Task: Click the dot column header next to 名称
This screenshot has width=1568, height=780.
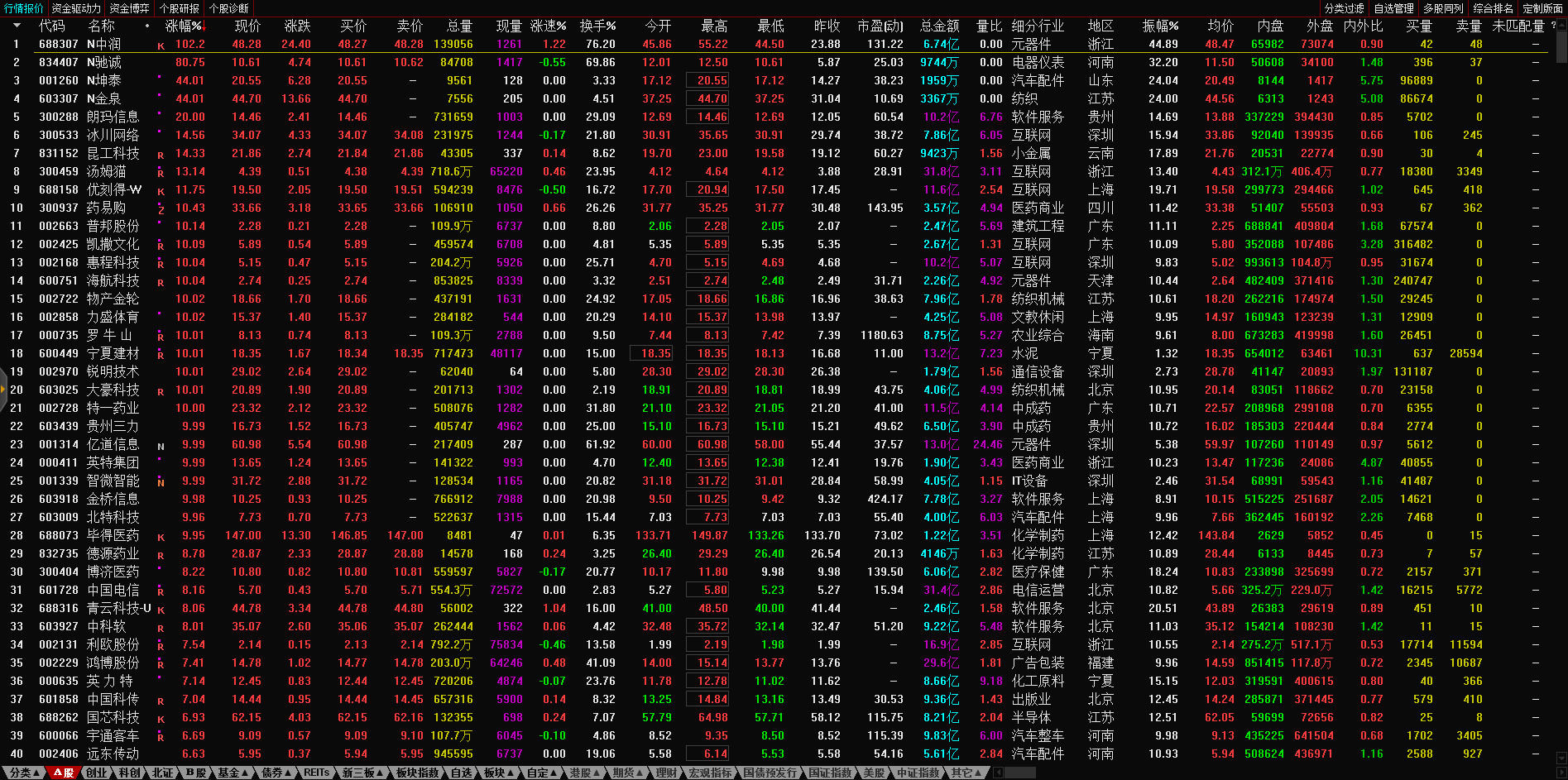Action: [147, 26]
